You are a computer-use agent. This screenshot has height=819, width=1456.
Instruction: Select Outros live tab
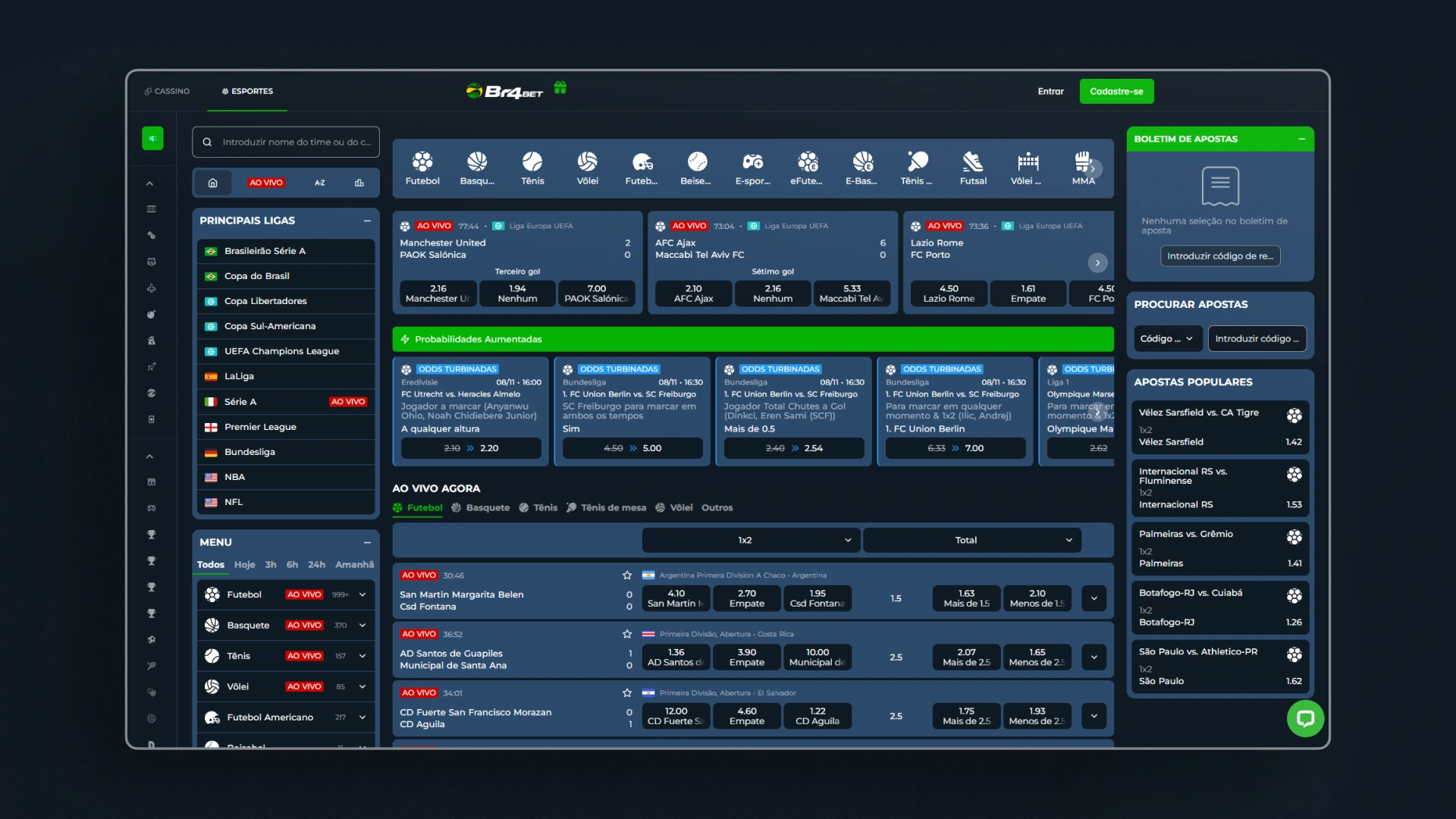coord(717,507)
